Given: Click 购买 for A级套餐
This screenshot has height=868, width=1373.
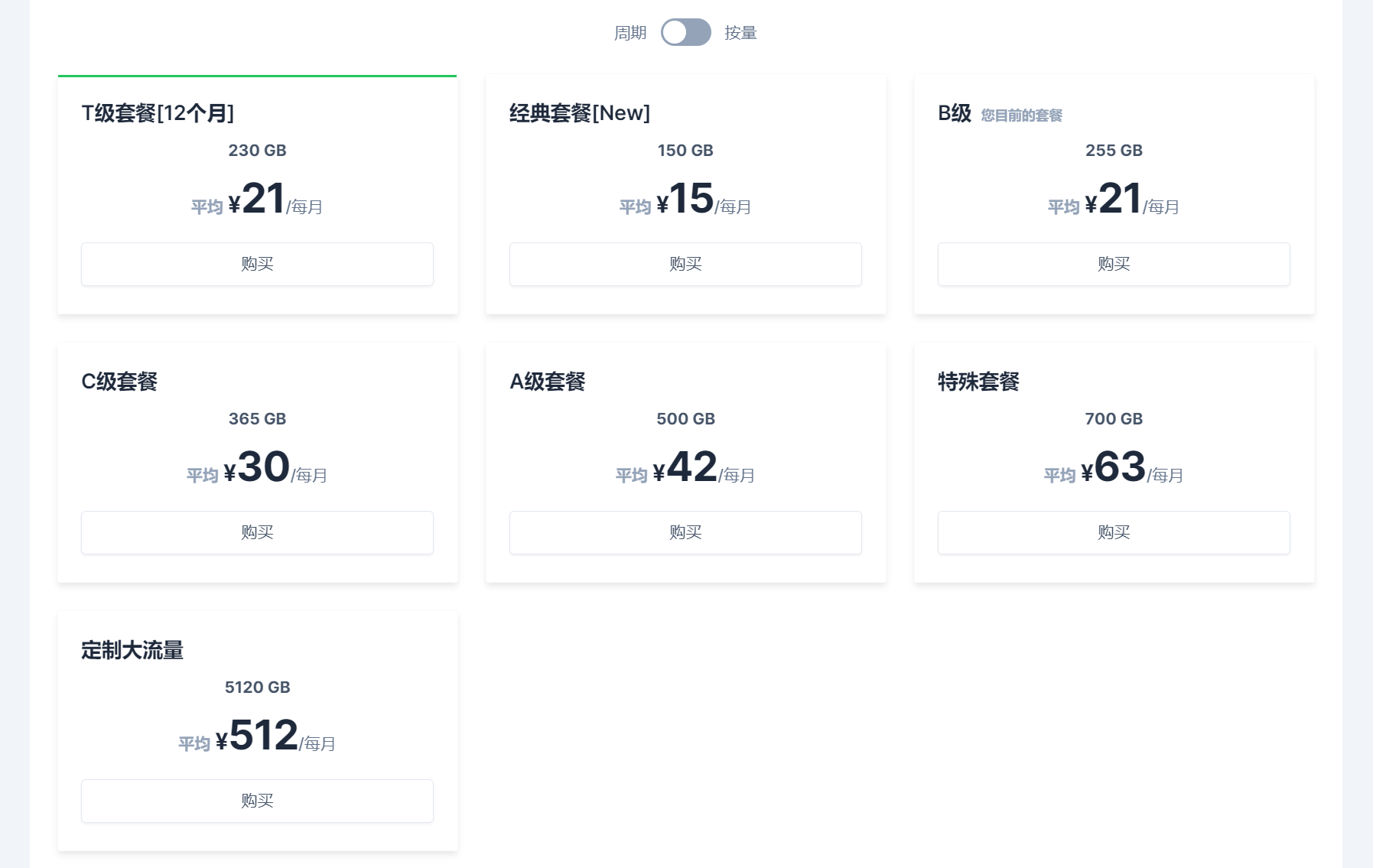Looking at the screenshot, I should pos(685,532).
